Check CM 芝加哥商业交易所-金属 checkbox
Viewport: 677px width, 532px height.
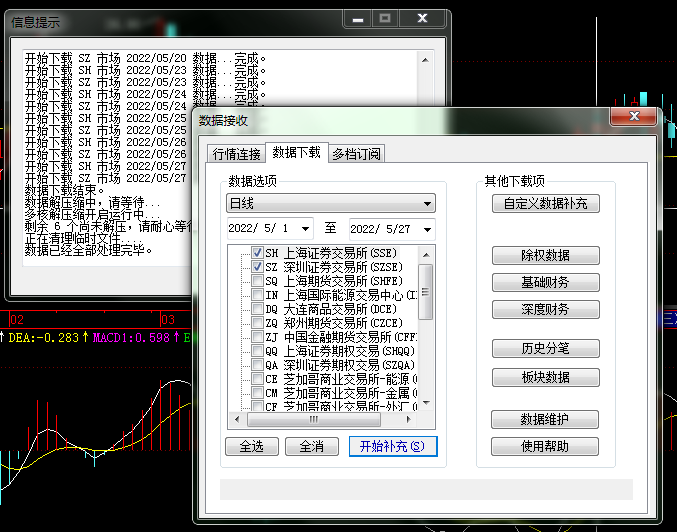tap(258, 393)
